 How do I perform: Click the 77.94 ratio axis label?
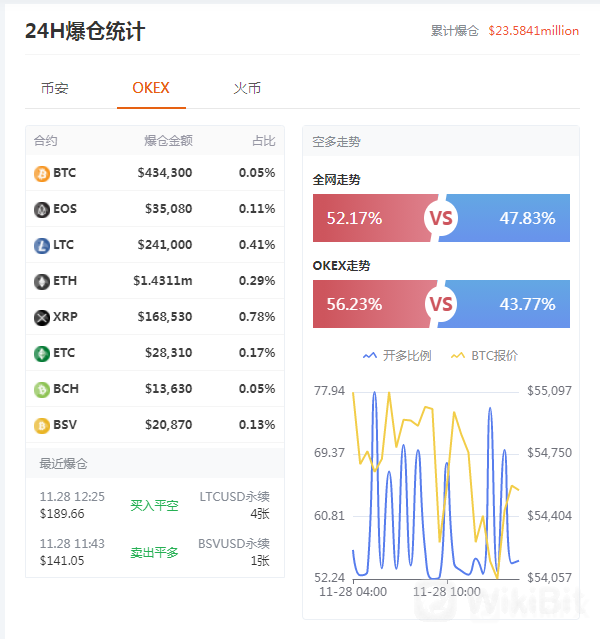(329, 391)
